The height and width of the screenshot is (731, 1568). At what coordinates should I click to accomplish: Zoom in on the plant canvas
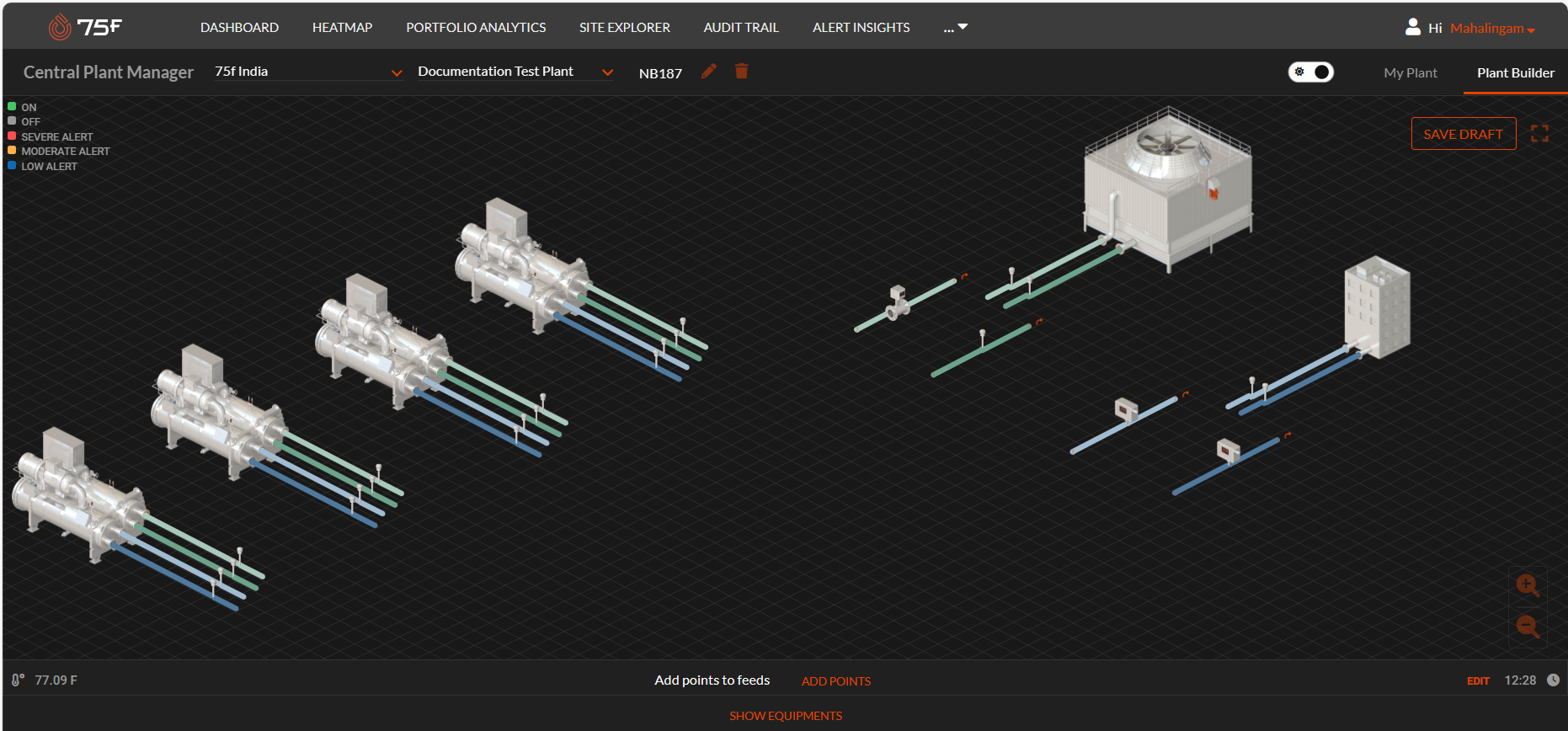[1527, 585]
